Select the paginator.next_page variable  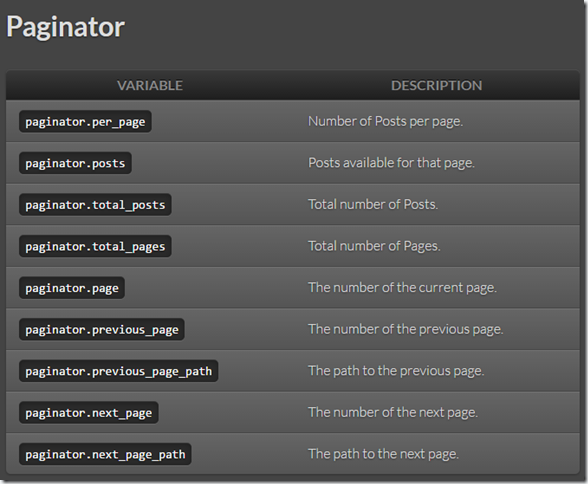coord(88,413)
